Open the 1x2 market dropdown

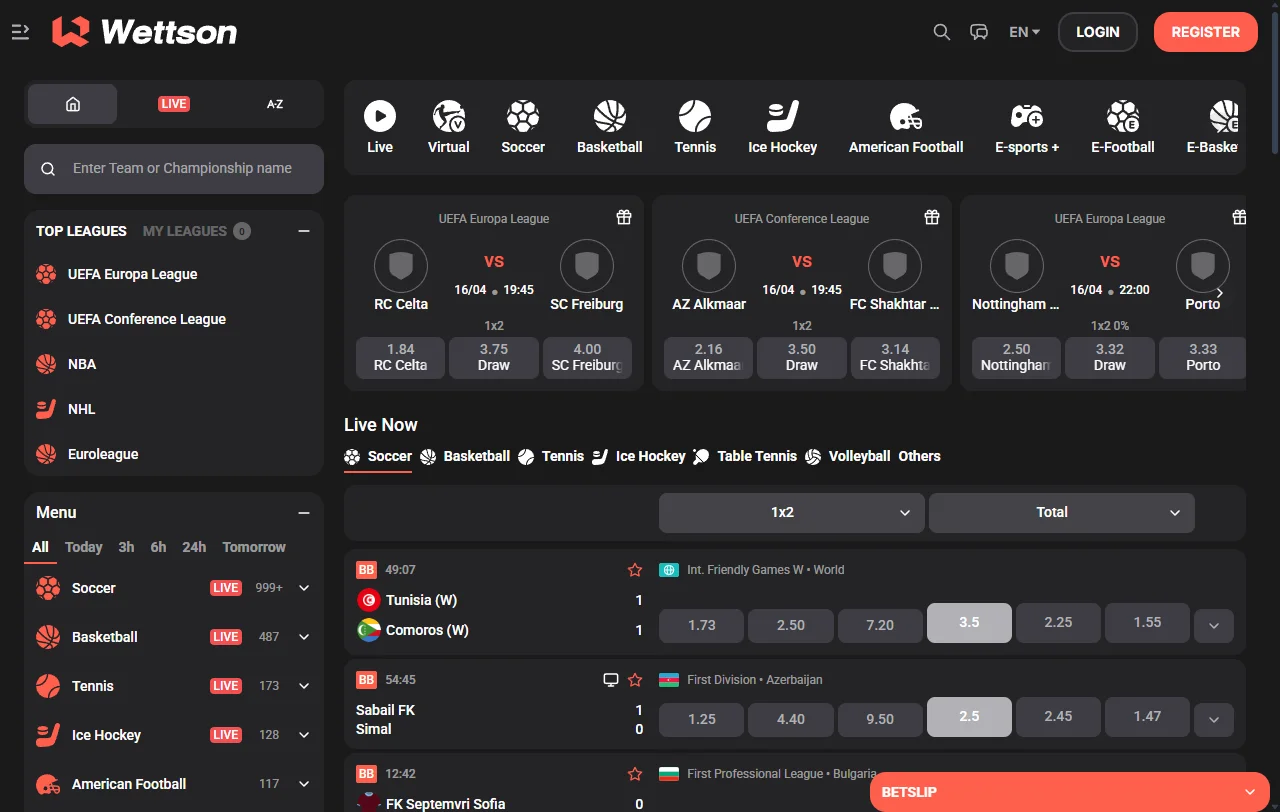(792, 512)
